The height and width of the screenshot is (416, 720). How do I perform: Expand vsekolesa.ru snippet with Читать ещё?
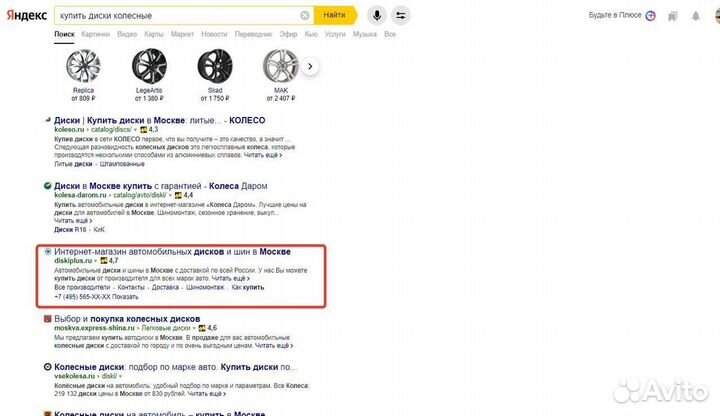[207, 394]
